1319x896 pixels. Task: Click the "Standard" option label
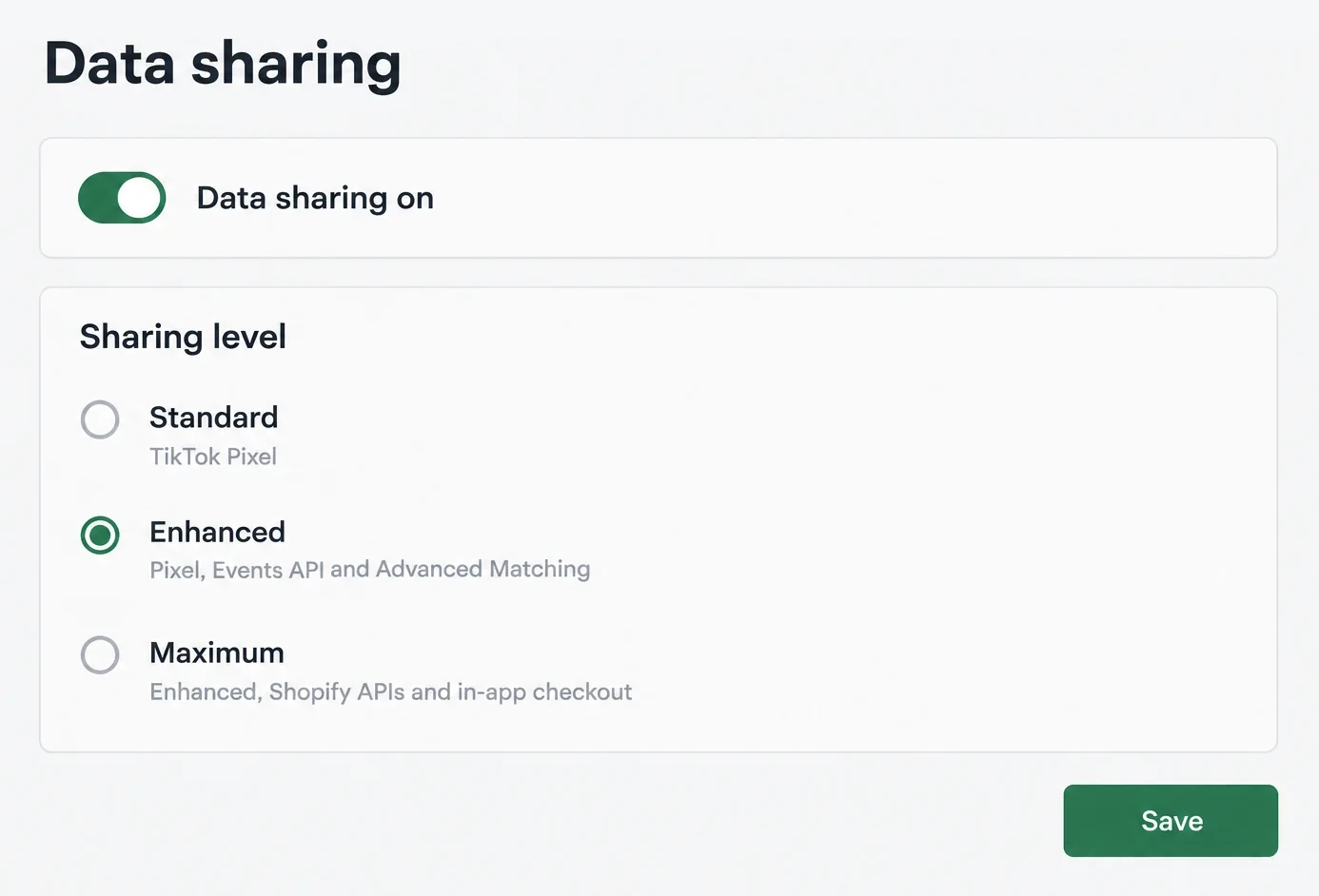(x=214, y=418)
